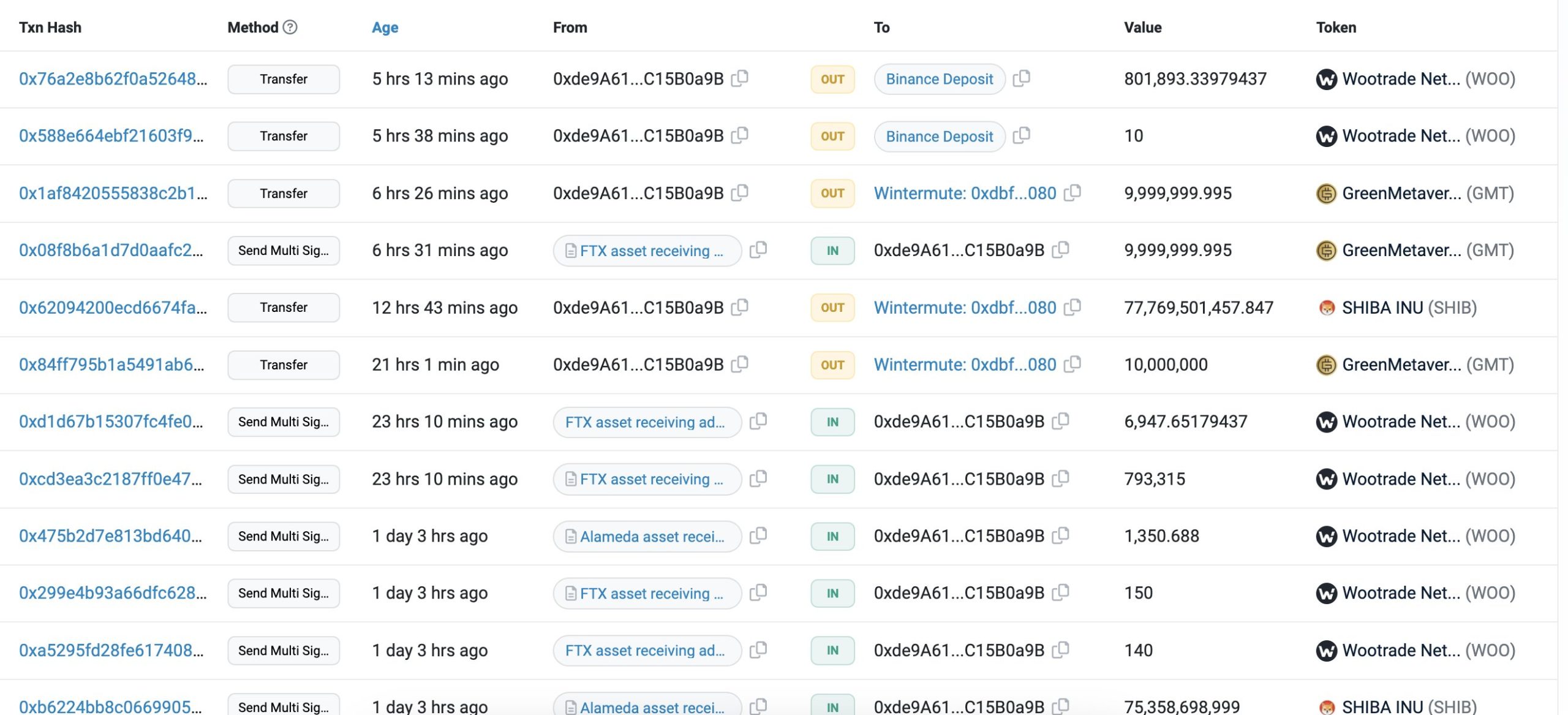Viewport: 1568px width, 715px height.
Task: Copy FTX sender address in 6 hrs 31 mins row
Action: (758, 250)
